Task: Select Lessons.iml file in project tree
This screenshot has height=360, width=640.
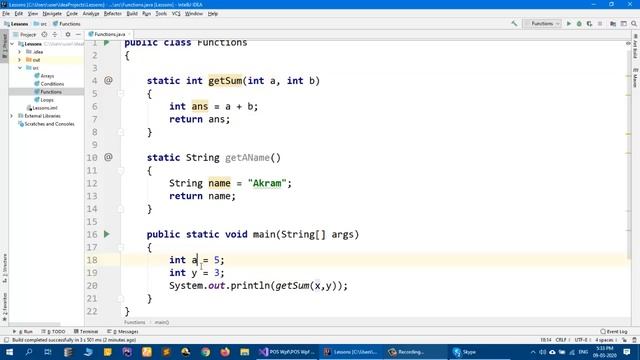Action: (42, 108)
